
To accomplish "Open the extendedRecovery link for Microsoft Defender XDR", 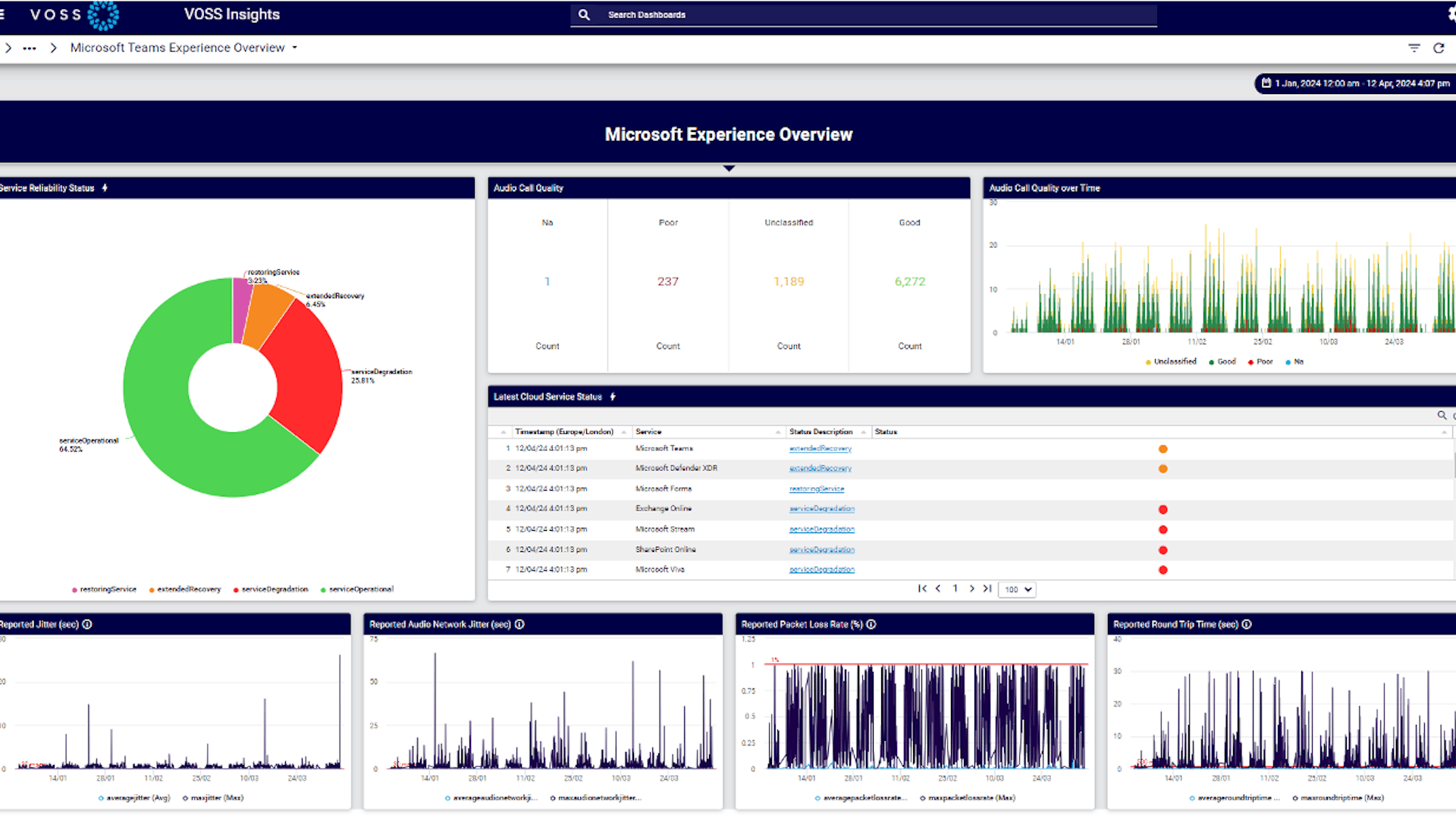I will [820, 469].
